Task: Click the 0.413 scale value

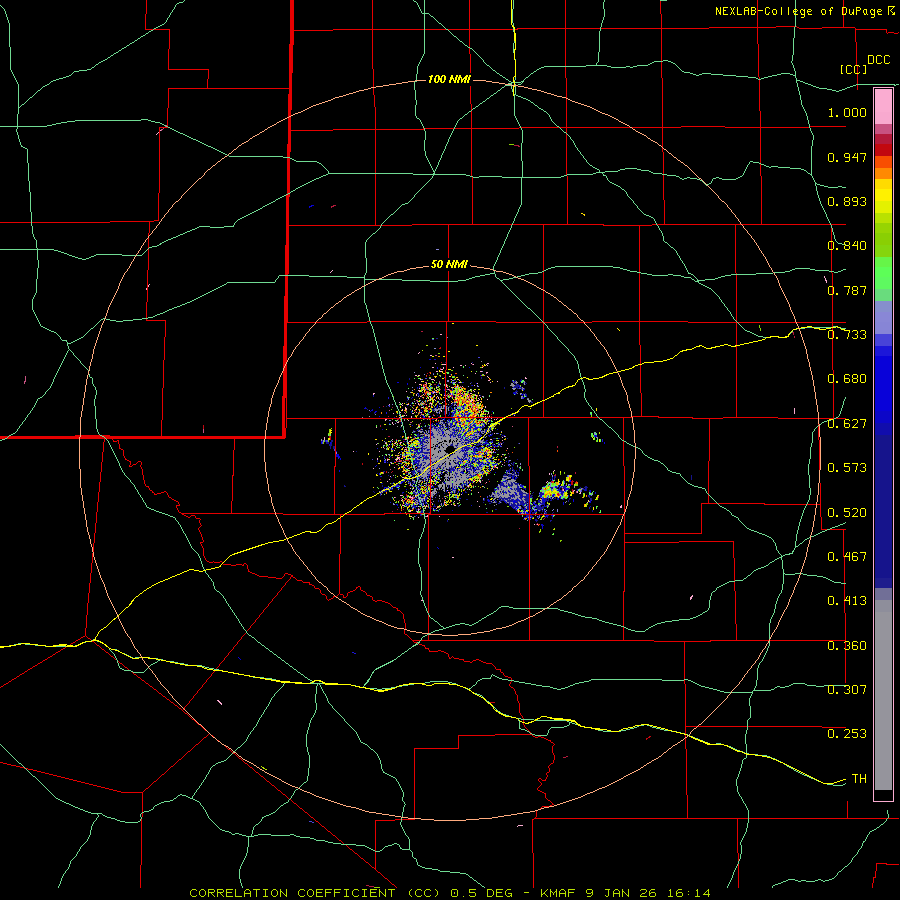Action: (x=847, y=601)
